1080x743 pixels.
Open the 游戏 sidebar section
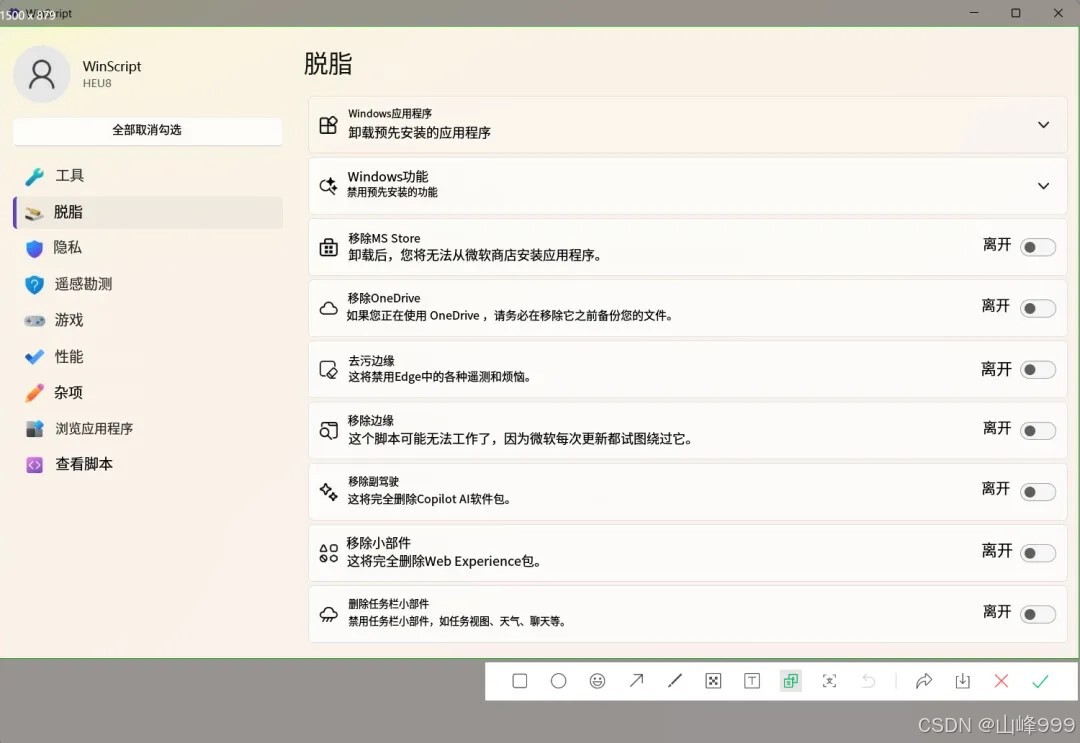[x=147, y=320]
